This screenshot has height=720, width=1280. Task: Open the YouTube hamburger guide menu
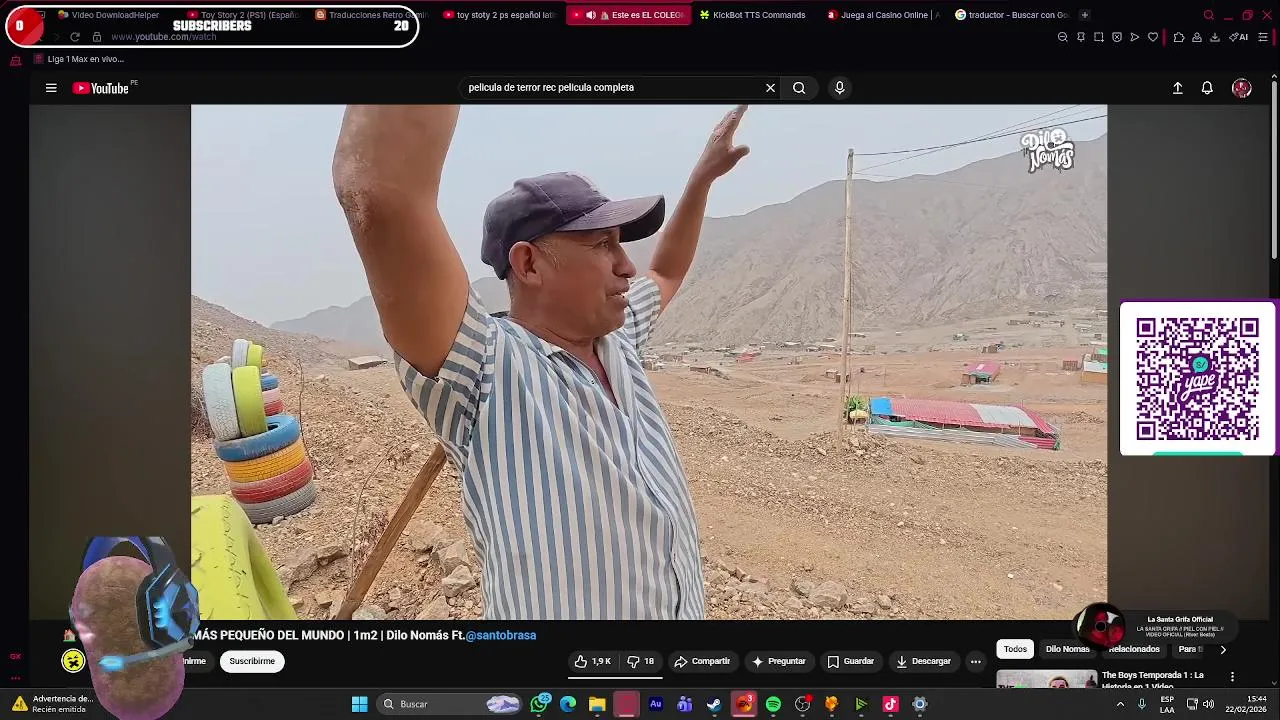tap(51, 88)
